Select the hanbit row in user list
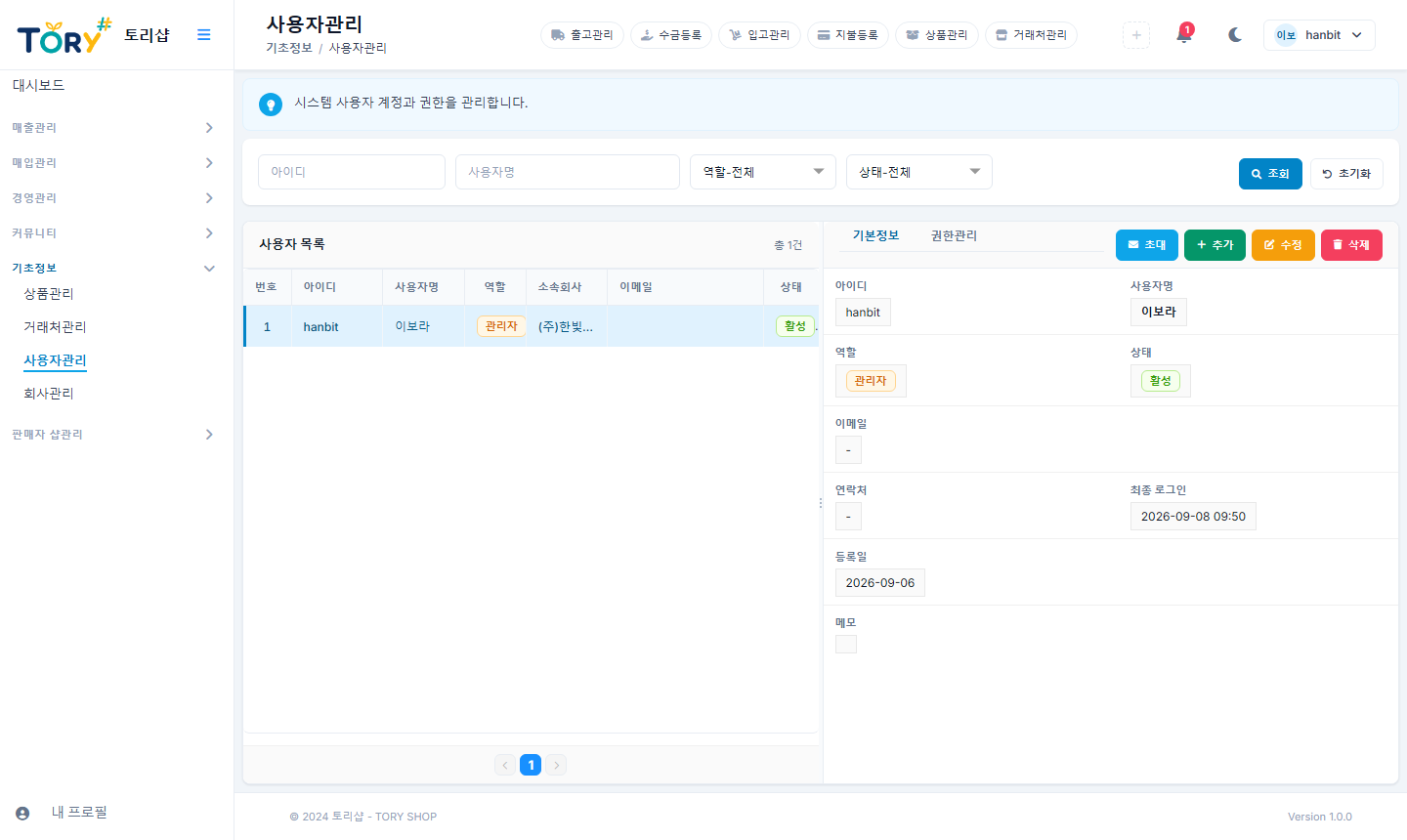This screenshot has height=840, width=1407. pos(532,326)
